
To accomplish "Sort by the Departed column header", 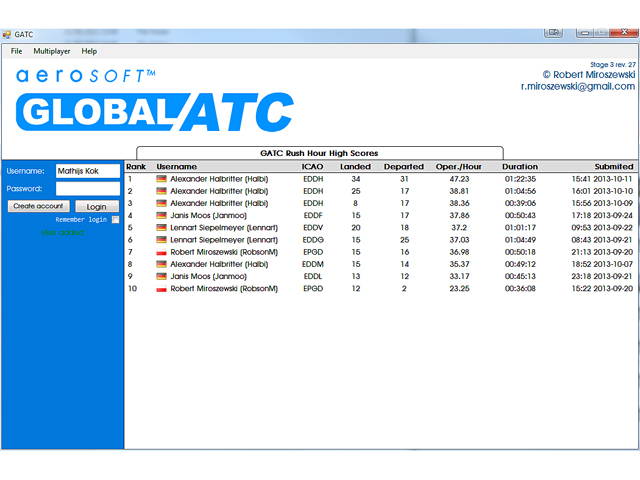I will (x=404, y=167).
